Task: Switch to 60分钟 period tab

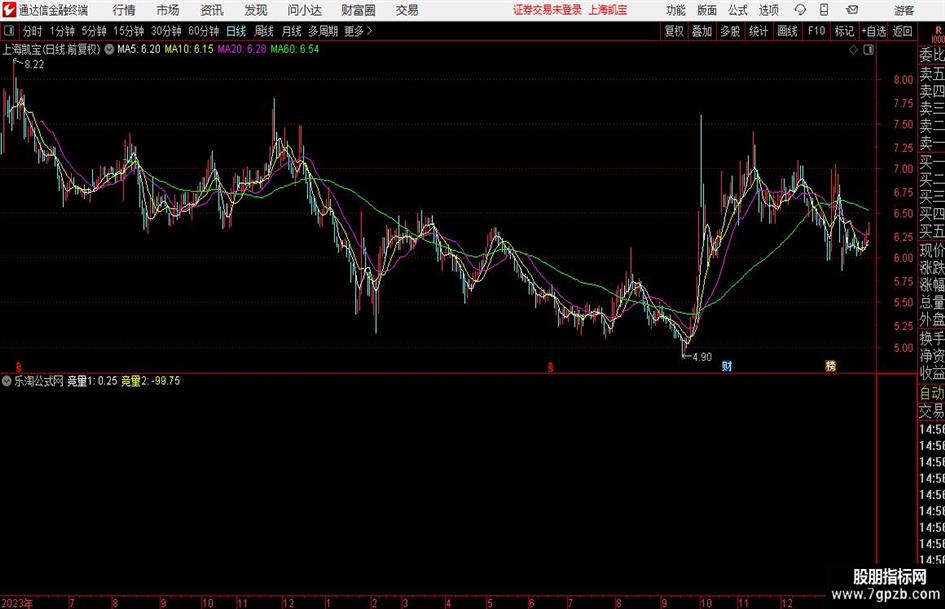Action: coord(203,31)
